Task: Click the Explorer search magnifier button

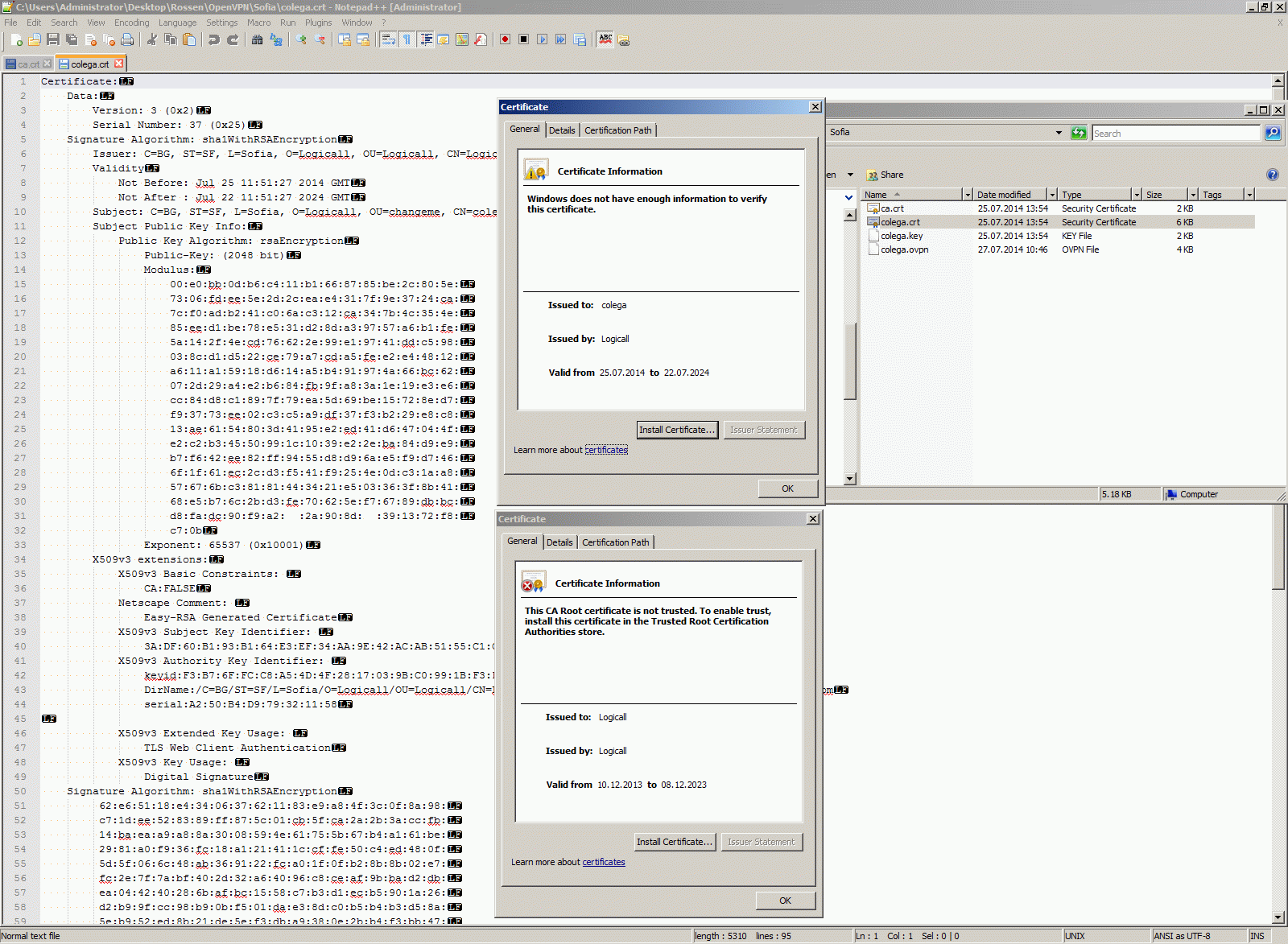Action: click(1273, 133)
